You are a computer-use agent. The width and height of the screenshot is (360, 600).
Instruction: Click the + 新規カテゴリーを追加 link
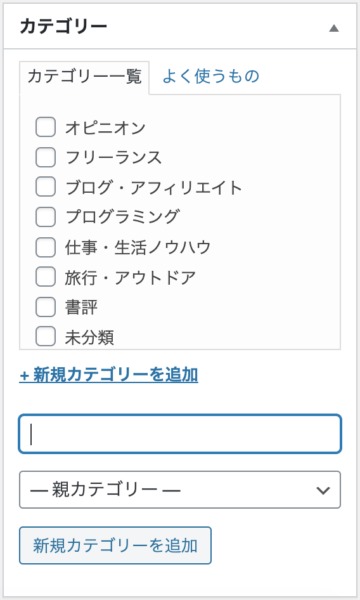[109, 375]
